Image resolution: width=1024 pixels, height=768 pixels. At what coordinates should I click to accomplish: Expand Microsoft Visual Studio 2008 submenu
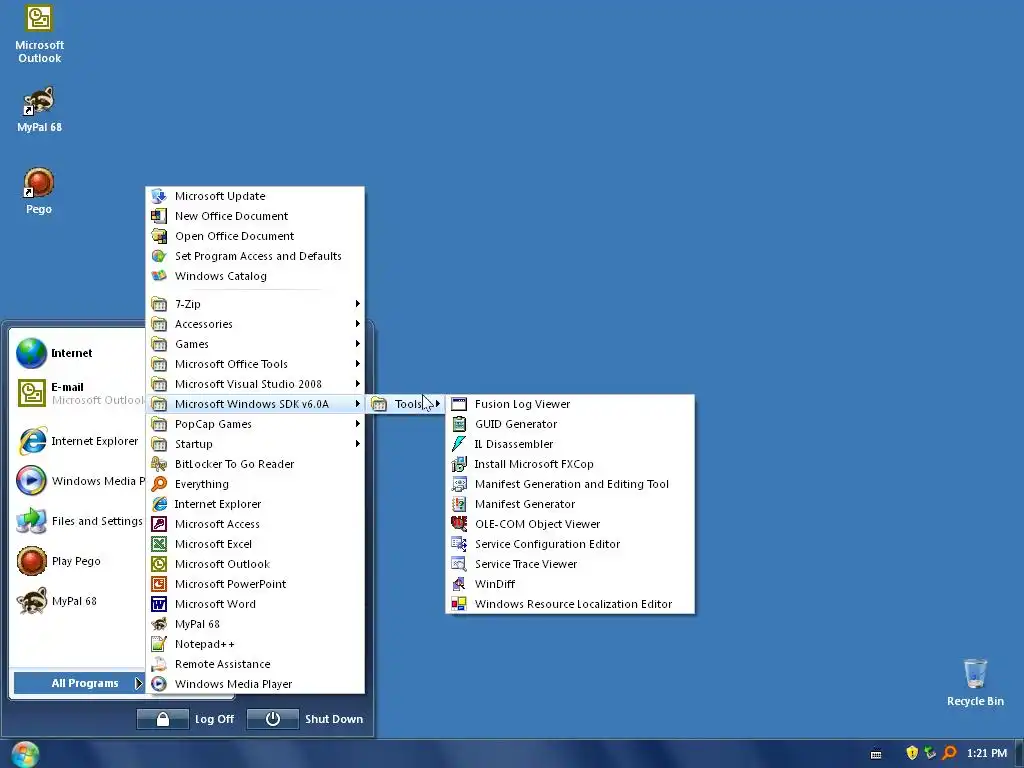(x=255, y=384)
